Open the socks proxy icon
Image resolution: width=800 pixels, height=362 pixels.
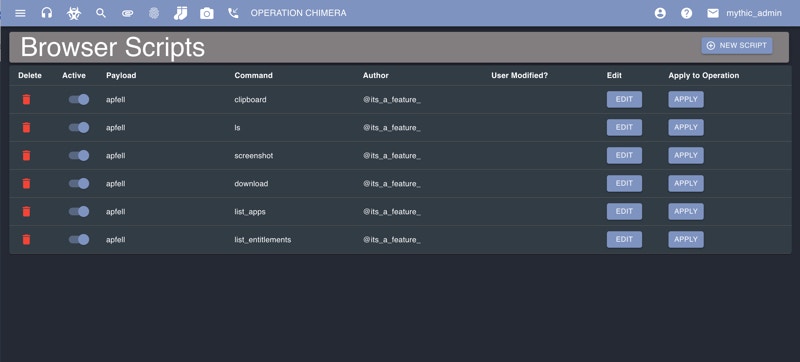(180, 13)
